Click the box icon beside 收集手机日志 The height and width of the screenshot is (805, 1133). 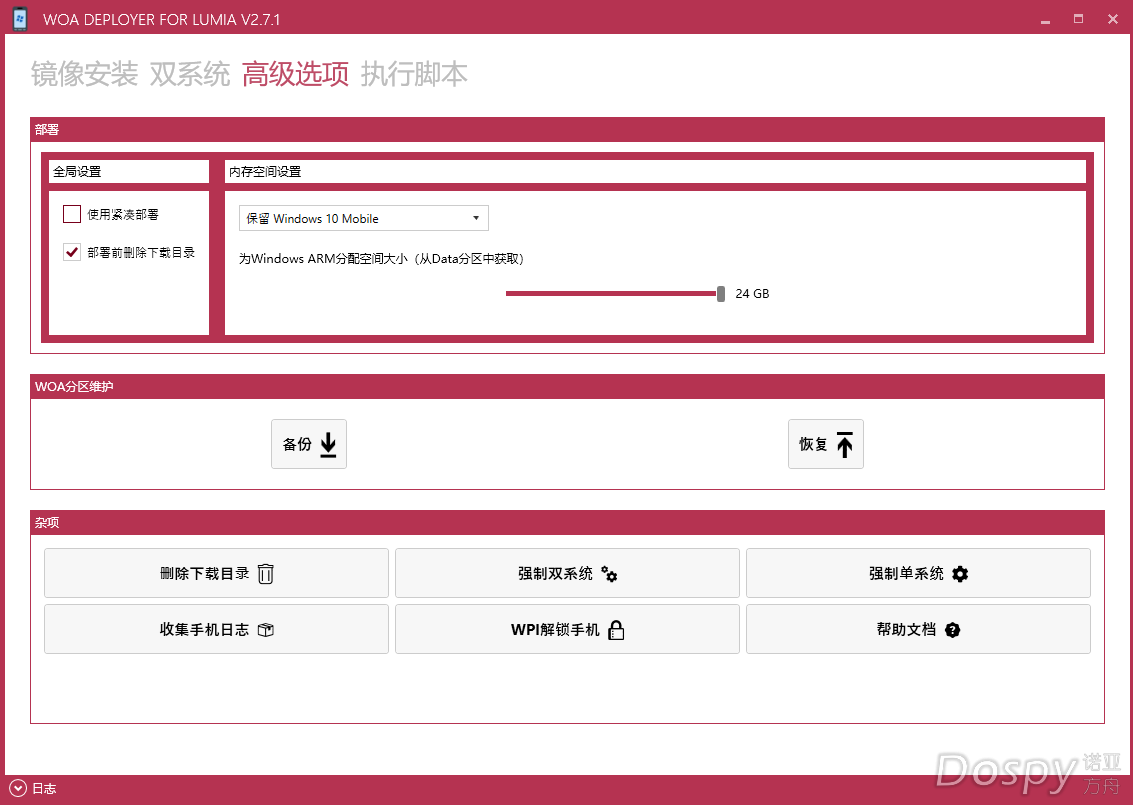click(266, 630)
